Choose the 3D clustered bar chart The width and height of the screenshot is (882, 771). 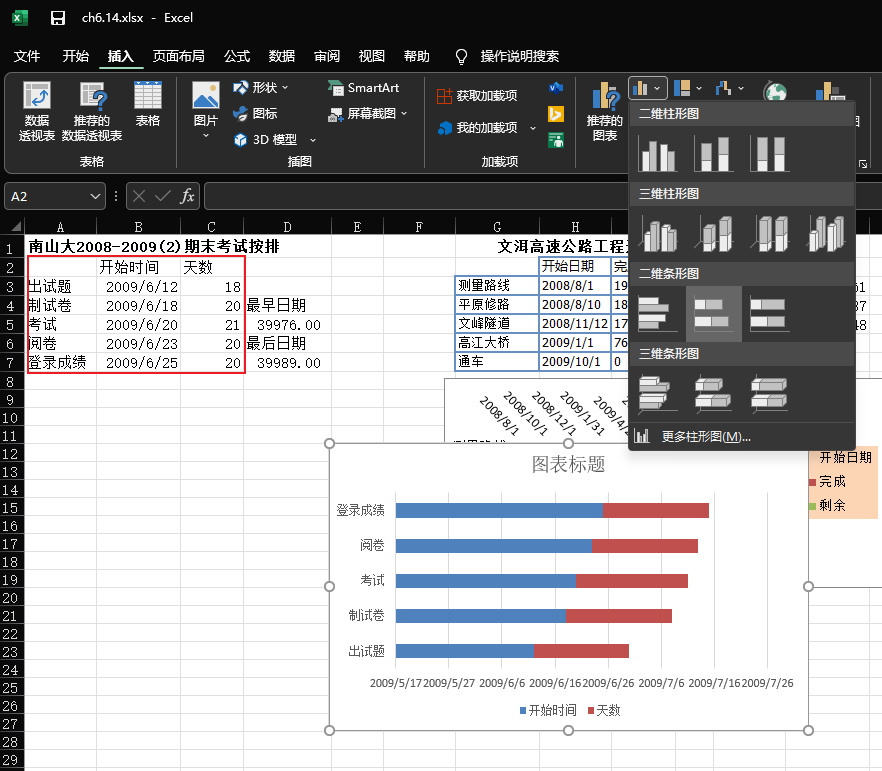point(656,393)
